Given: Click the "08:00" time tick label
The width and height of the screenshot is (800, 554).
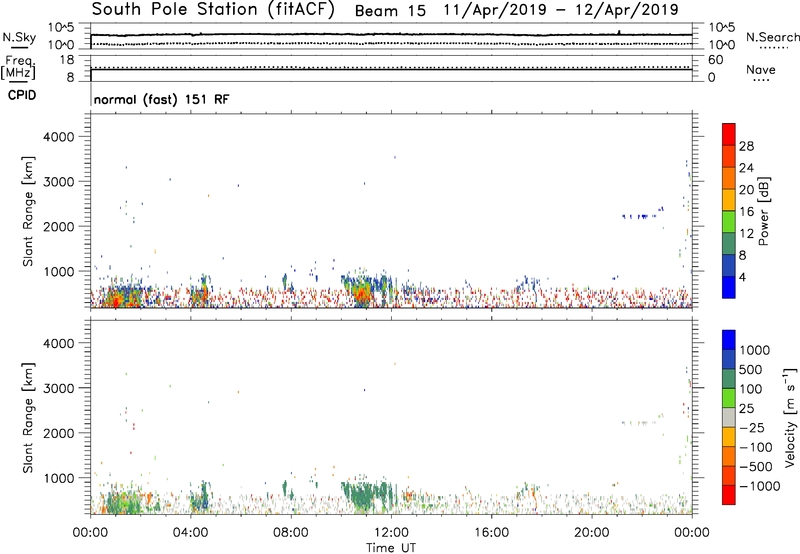Looking at the screenshot, I should 291,533.
